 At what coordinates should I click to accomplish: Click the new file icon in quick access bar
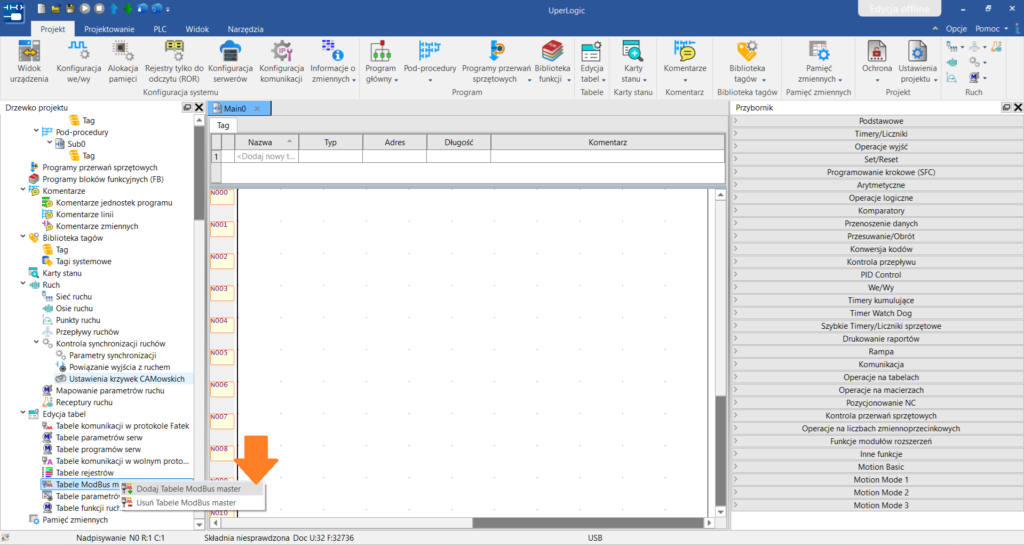pos(42,8)
